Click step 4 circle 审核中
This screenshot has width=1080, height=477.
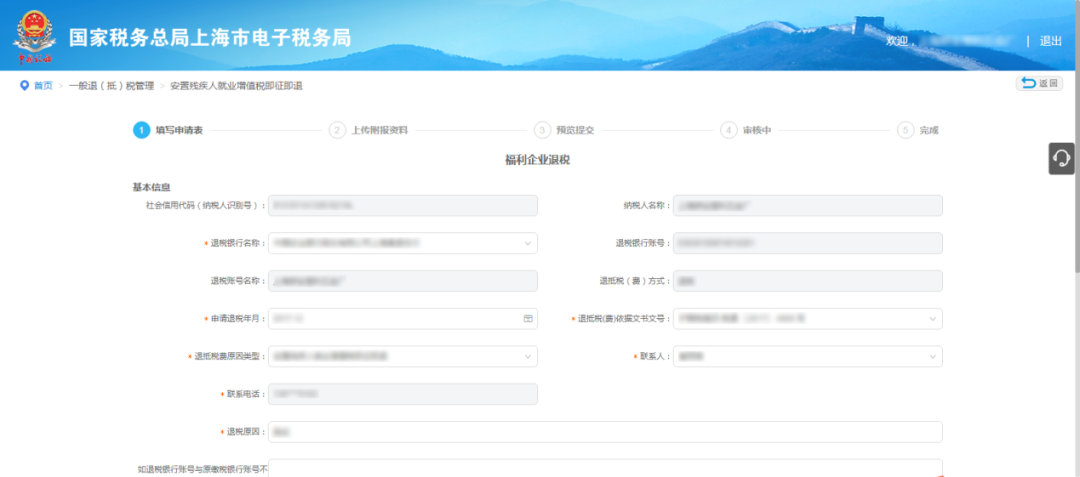pos(729,130)
